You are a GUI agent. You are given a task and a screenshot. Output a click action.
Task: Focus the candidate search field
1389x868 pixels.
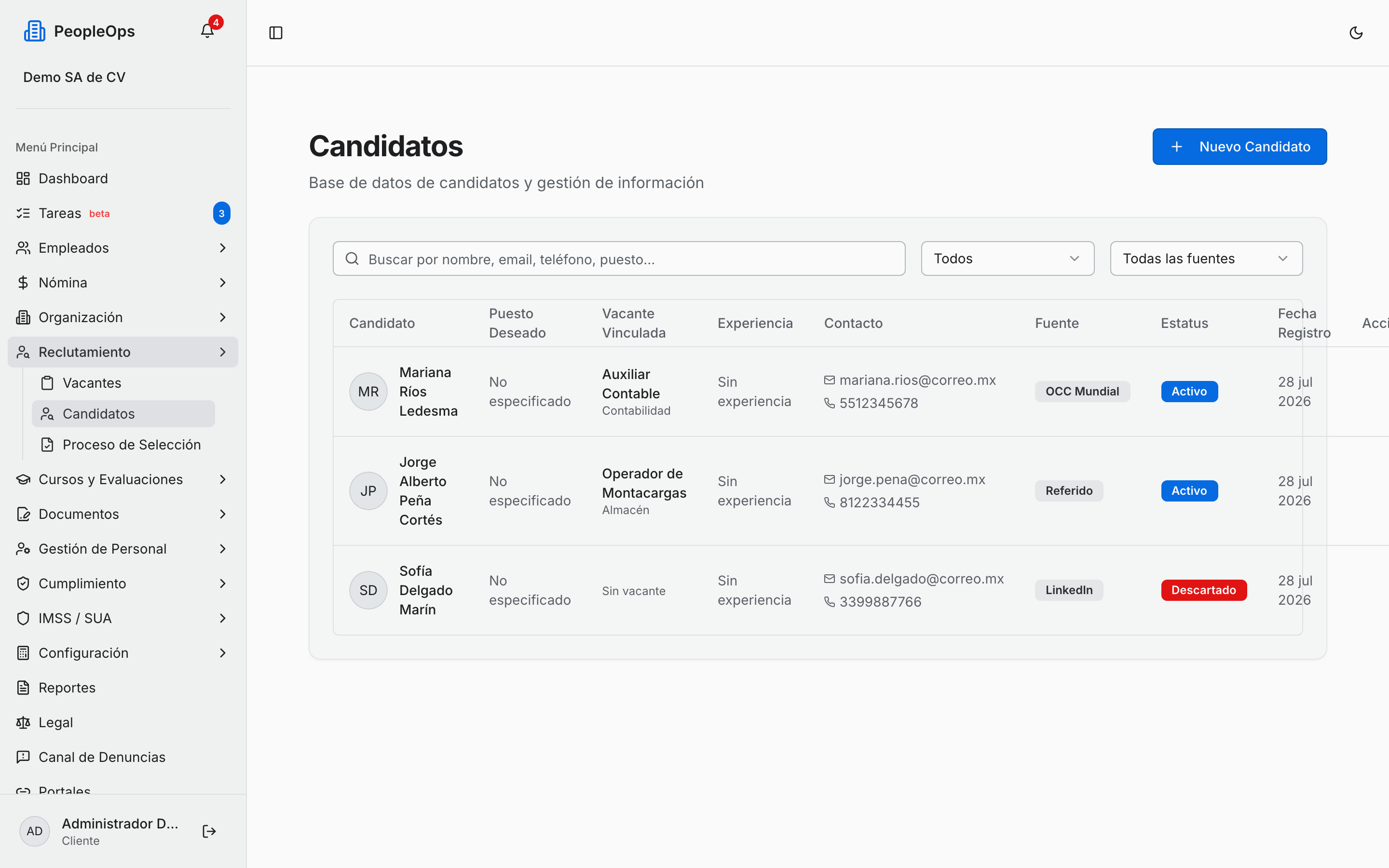coord(619,259)
